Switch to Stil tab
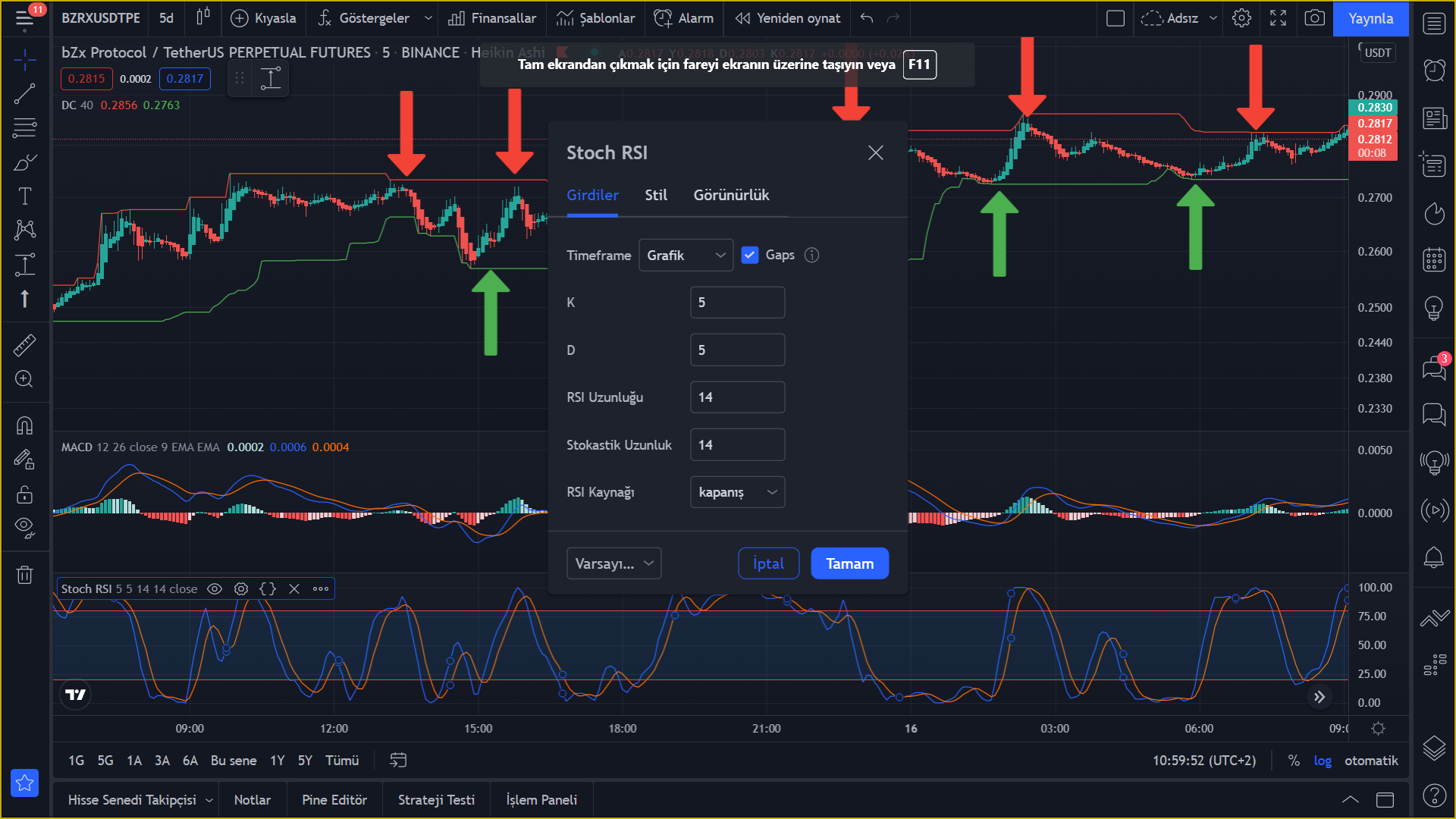Image resolution: width=1456 pixels, height=819 pixels. click(x=656, y=195)
